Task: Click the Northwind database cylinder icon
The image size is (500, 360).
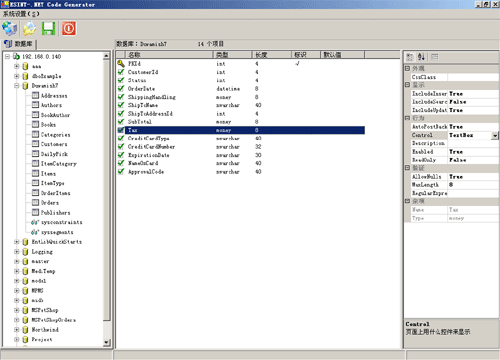Action: coord(25,330)
